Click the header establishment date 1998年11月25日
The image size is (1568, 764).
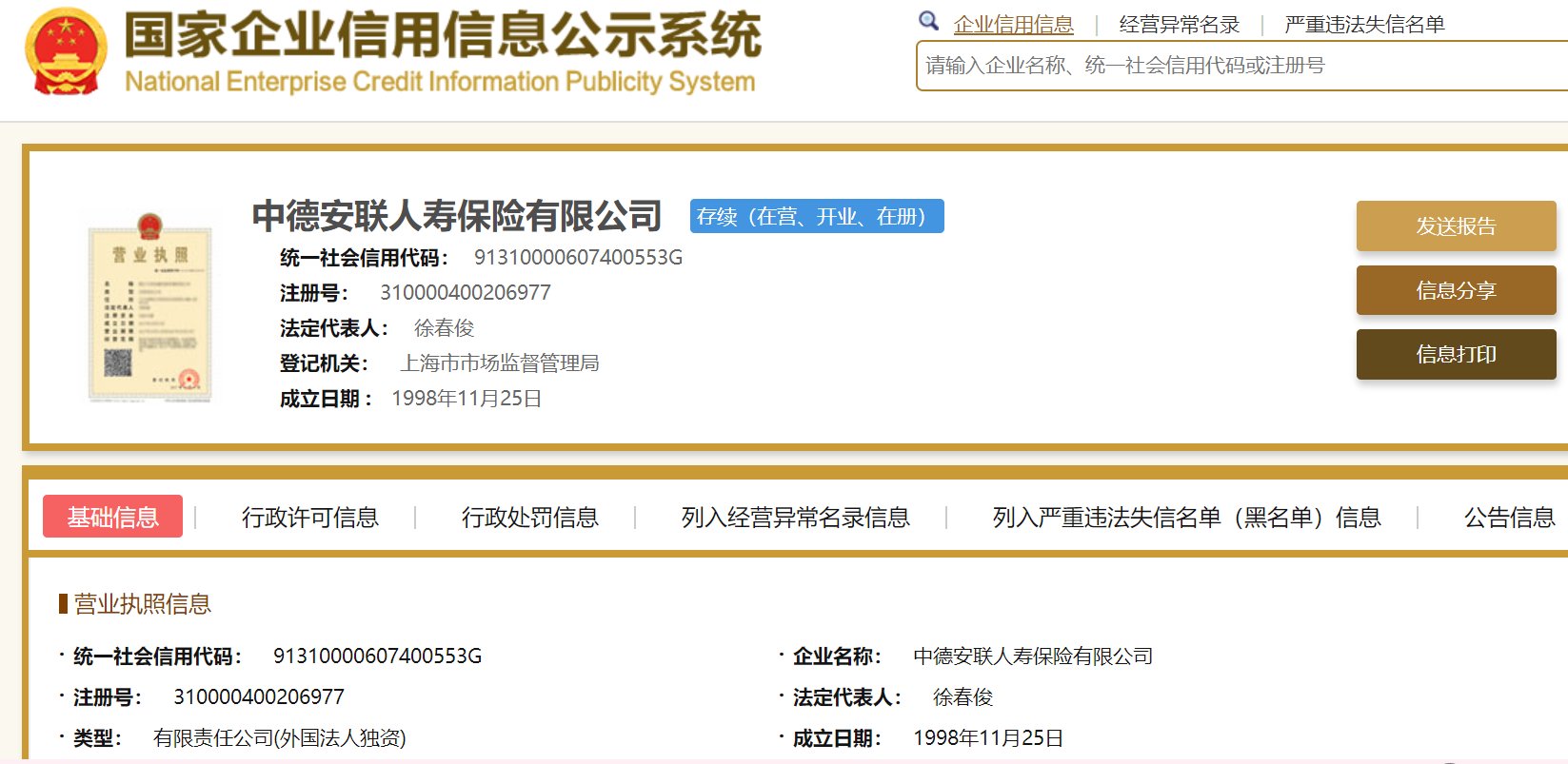(466, 399)
